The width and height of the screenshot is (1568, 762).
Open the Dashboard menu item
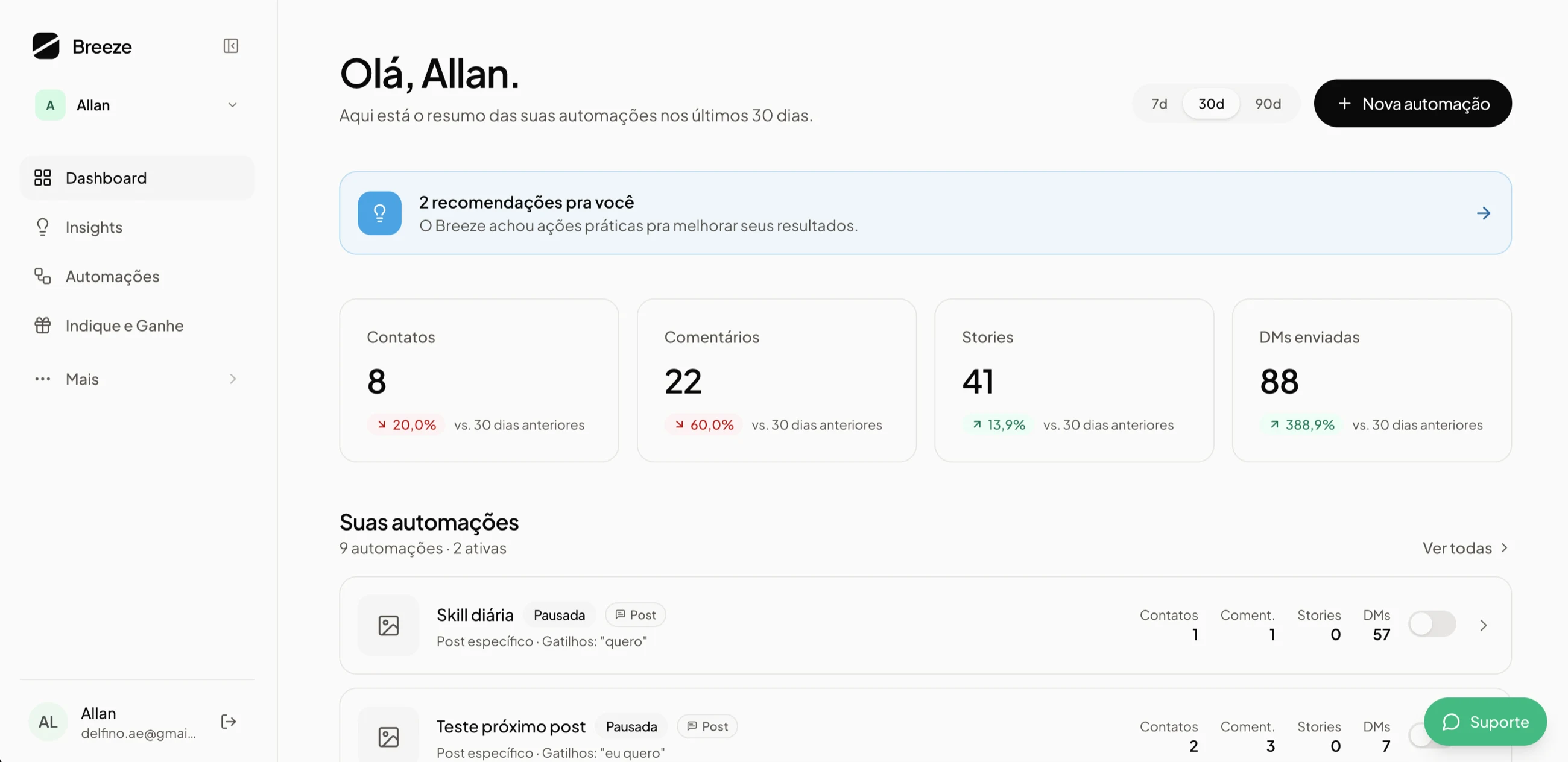[137, 178]
